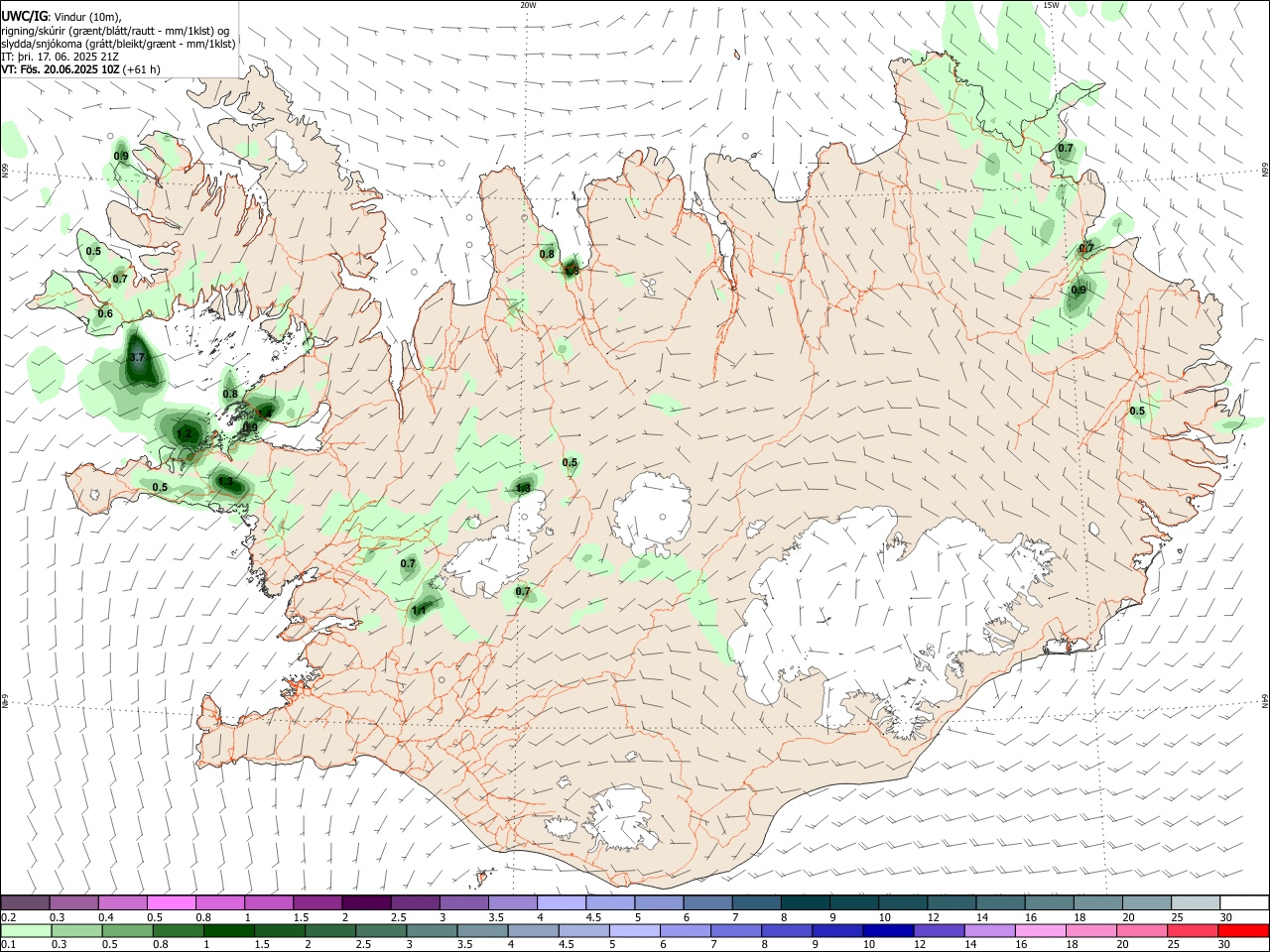The height and width of the screenshot is (952, 1270).
Task: Click the deep blue 10 swatch in bottom legend
Action: pos(888,930)
